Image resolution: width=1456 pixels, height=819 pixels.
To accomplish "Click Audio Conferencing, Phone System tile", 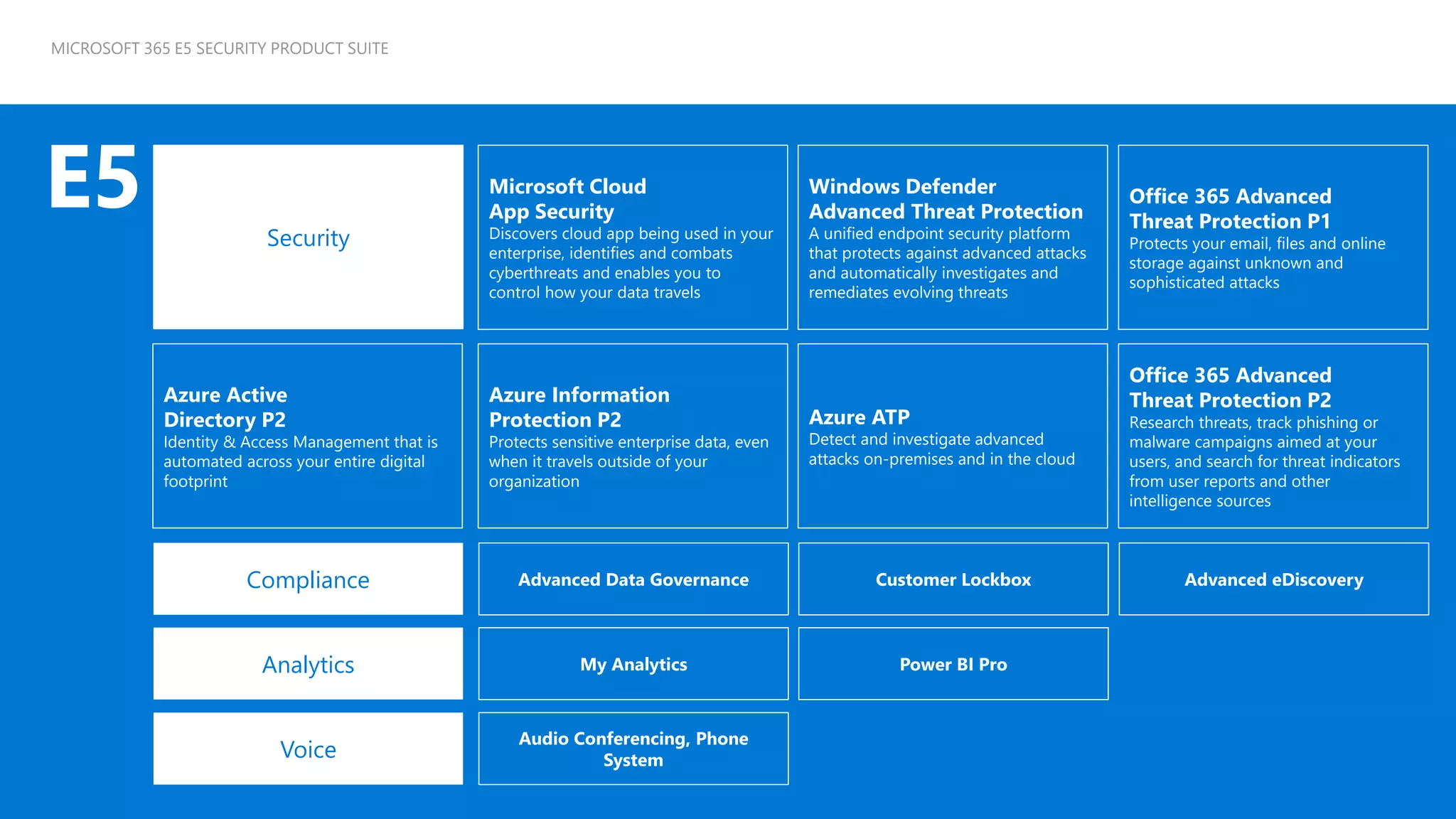I will 633,749.
